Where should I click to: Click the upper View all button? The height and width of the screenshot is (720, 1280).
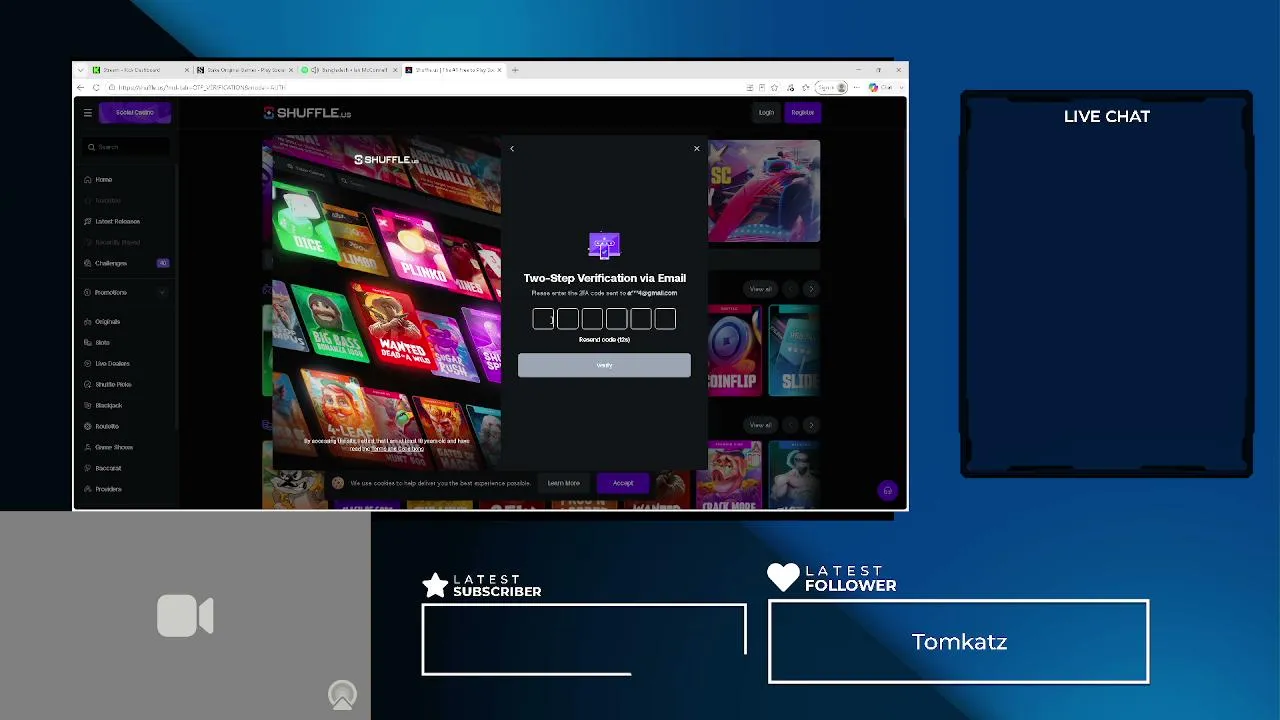761,290
